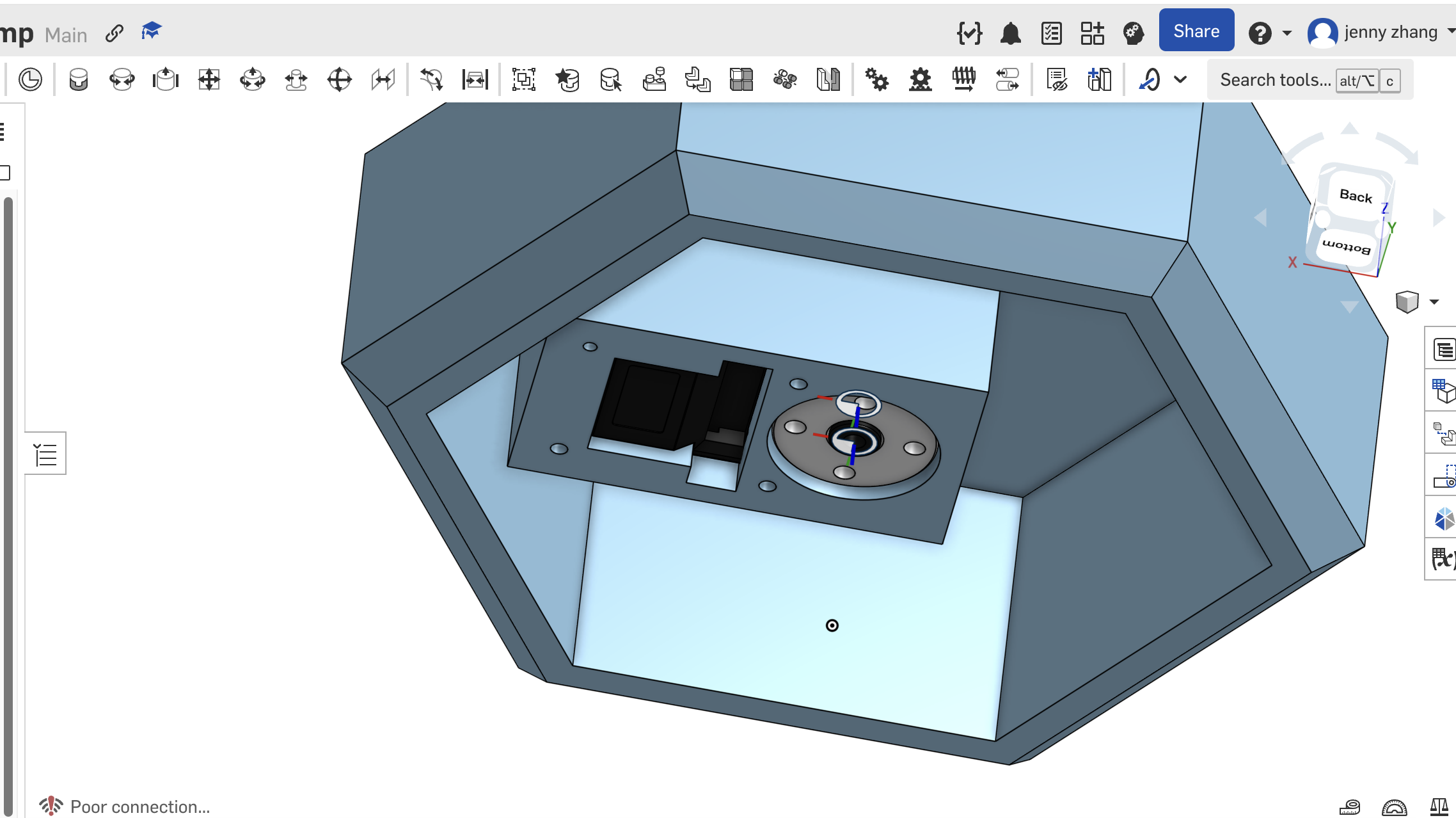Click the Main branch label
The image size is (1456, 818).
[66, 35]
